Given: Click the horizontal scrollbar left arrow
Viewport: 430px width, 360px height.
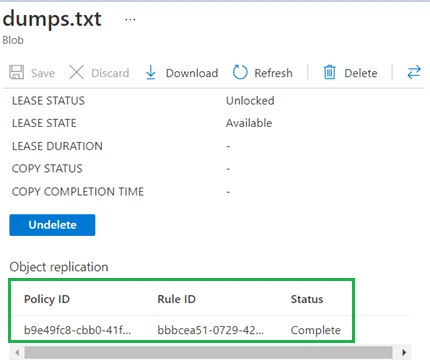Looking at the screenshot, I should pyautogui.click(x=17, y=352).
